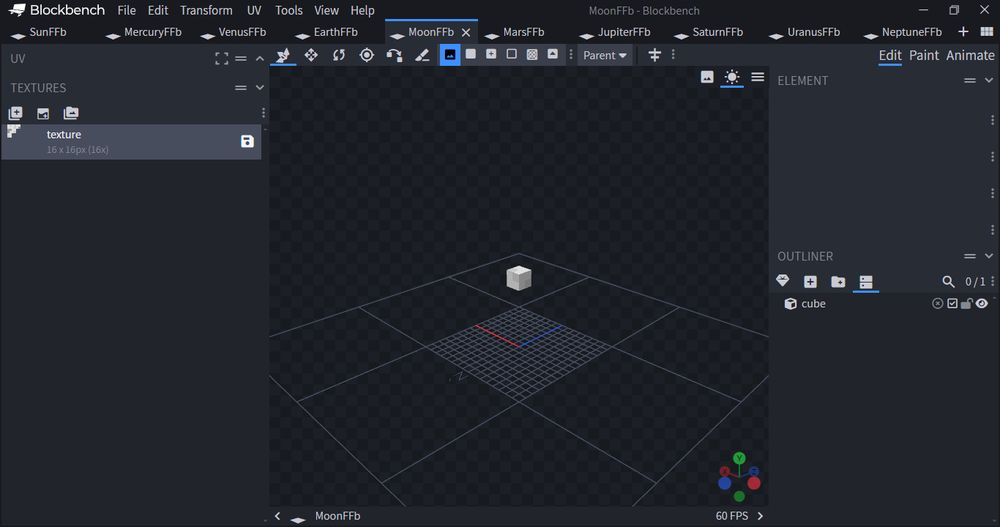Screen dimensions: 1000x527
Task: Open the Transform menu
Action: pos(206,10)
